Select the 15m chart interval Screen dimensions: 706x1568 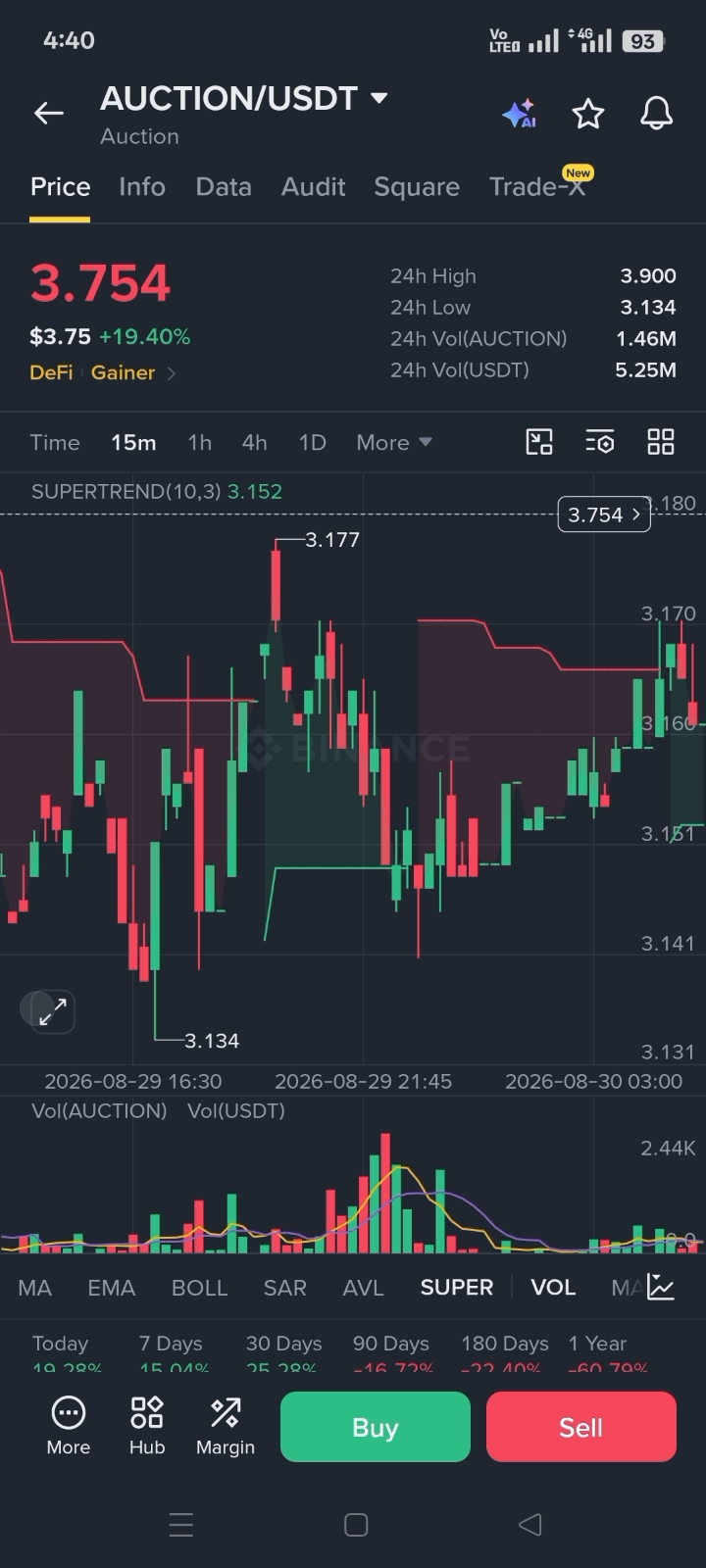click(133, 442)
